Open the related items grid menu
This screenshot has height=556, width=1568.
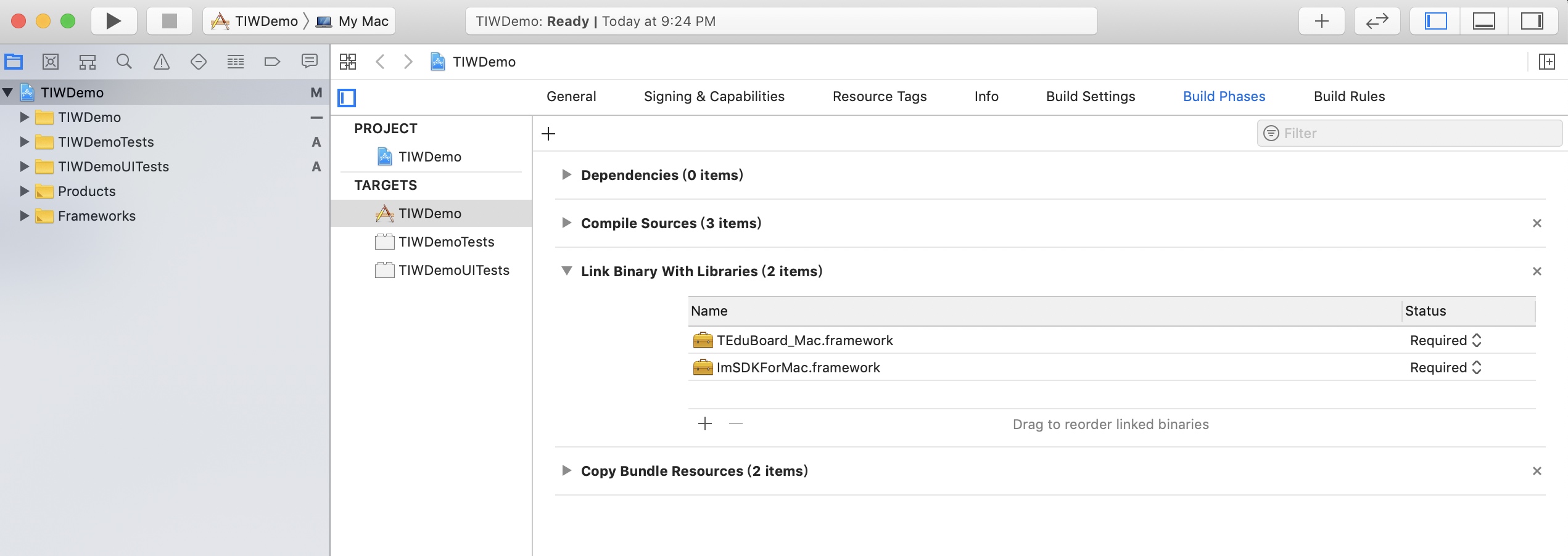[348, 62]
